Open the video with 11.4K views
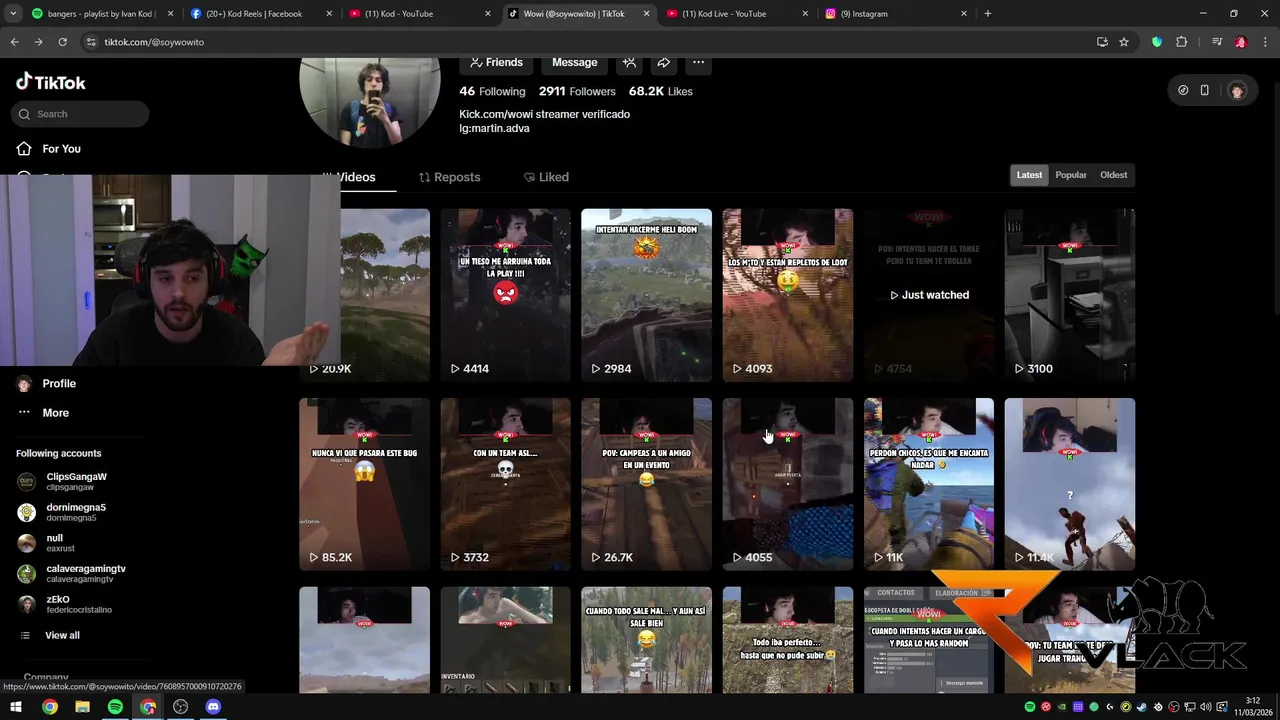The image size is (1280, 720). click(x=1070, y=484)
